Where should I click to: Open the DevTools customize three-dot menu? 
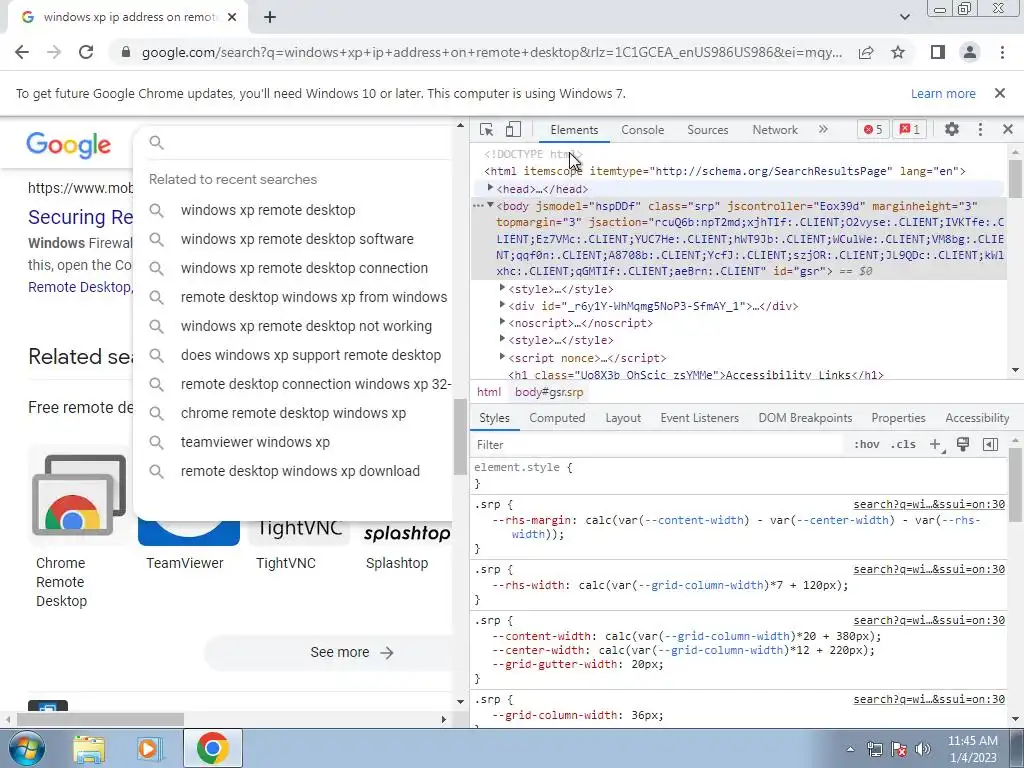(980, 129)
